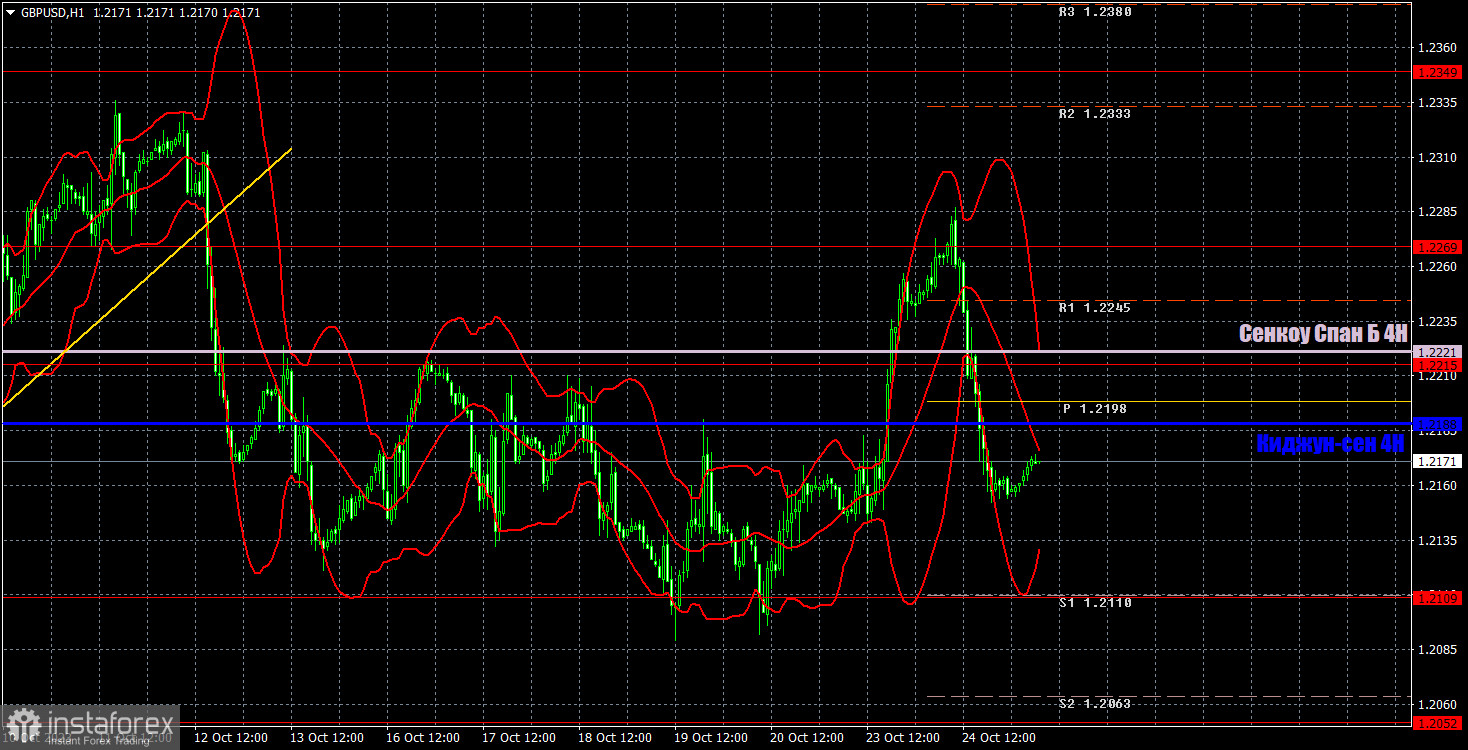Click the OHLC values 1.2171 1.2171 1.2170 1.2171

click(175, 13)
